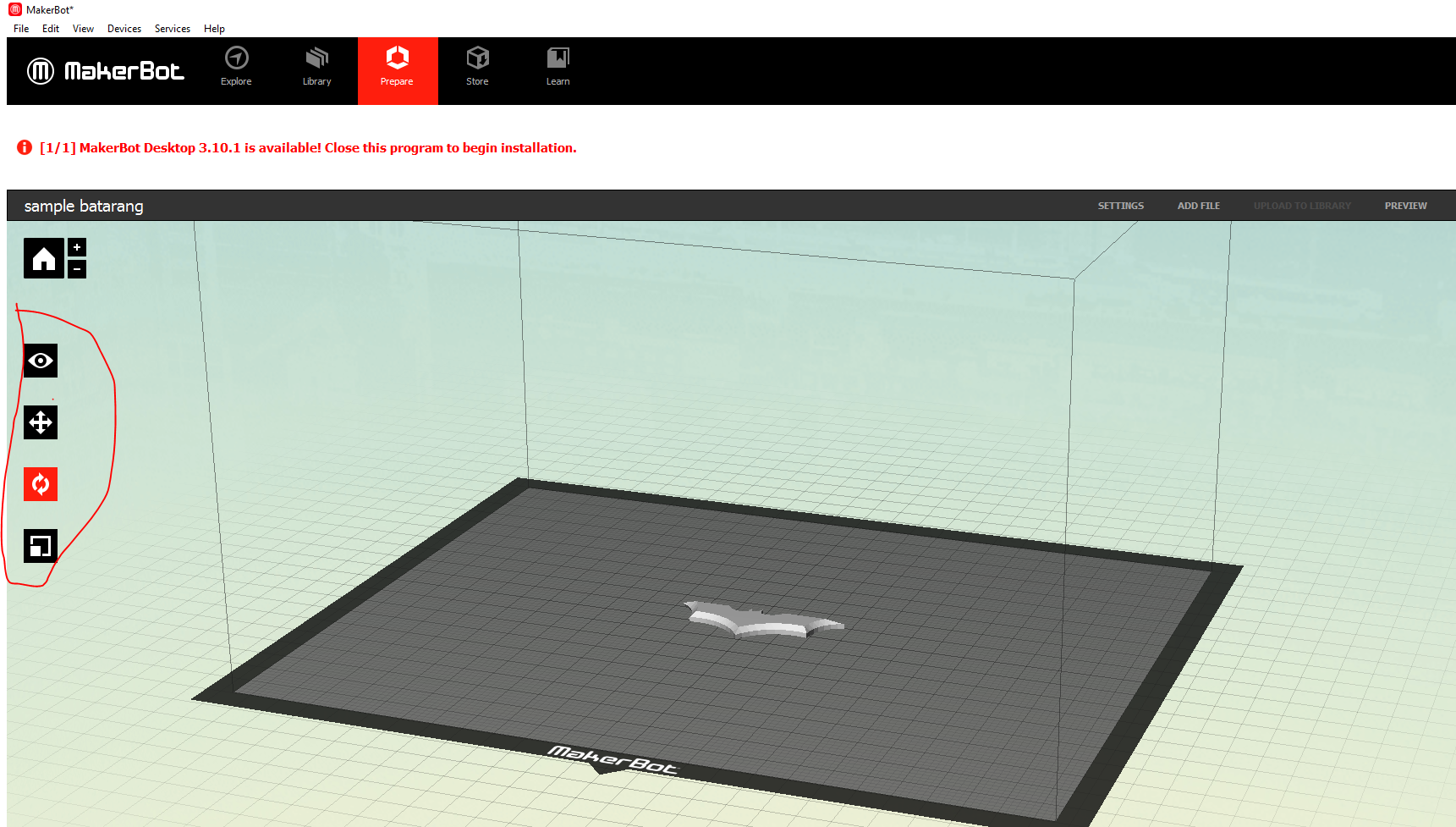Click the MakerBot Desktop 3.10.1 update message

(308, 147)
